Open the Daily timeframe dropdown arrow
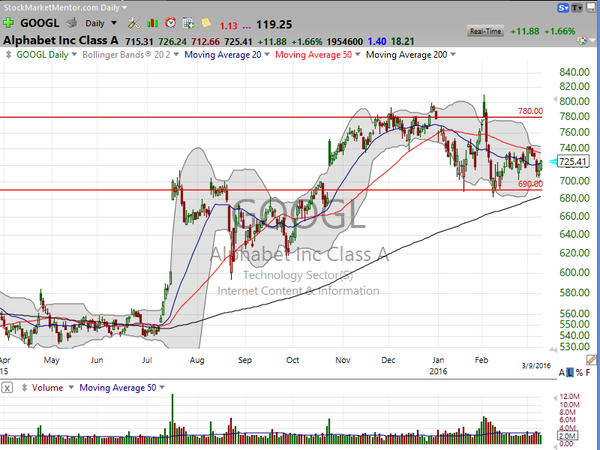The image size is (600, 450). tap(114, 23)
